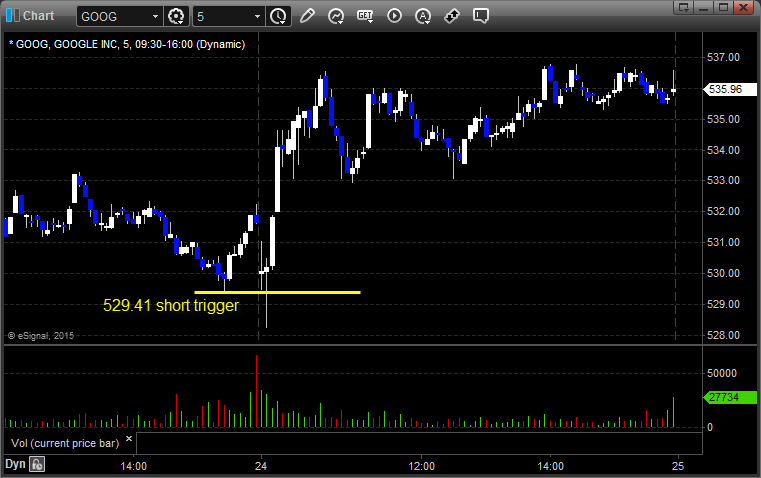This screenshot has width=761, height=478.
Task: Click the play/replay button in toolbar
Action: click(394, 16)
